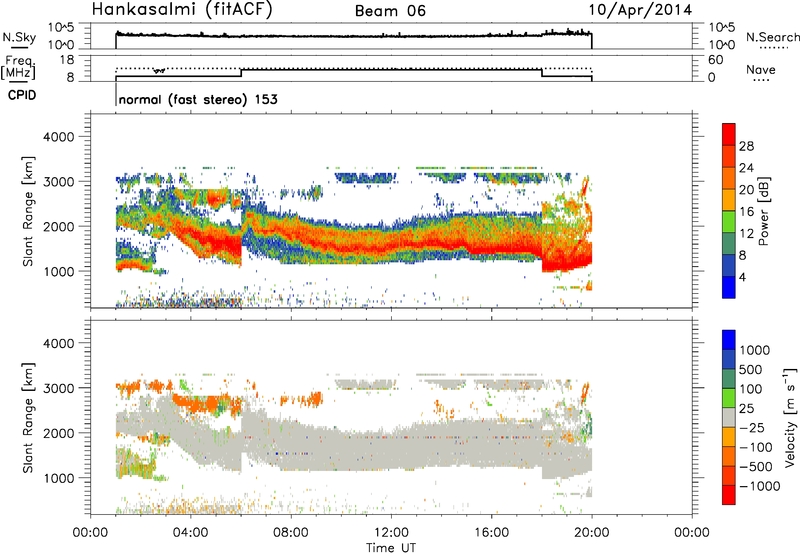Click the 'Freq. [MHz]' axis label

20,68
